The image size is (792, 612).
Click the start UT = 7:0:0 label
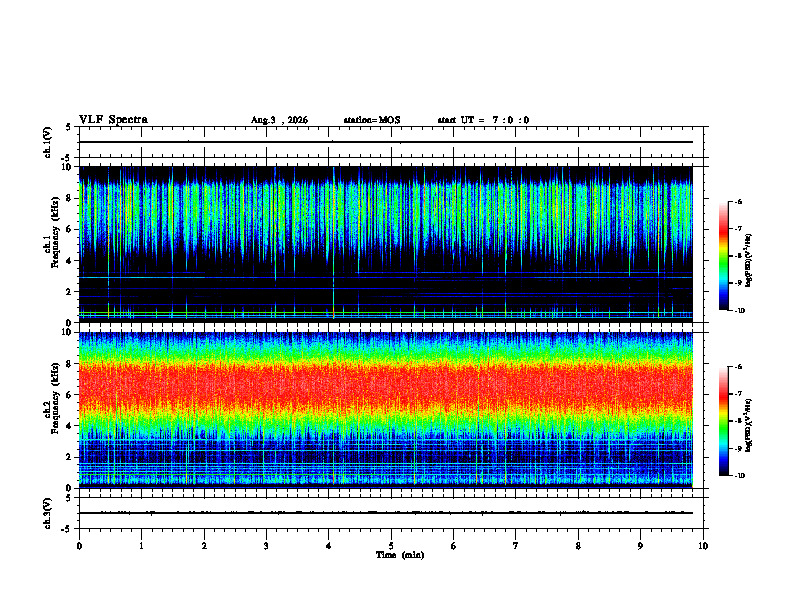click(x=483, y=120)
